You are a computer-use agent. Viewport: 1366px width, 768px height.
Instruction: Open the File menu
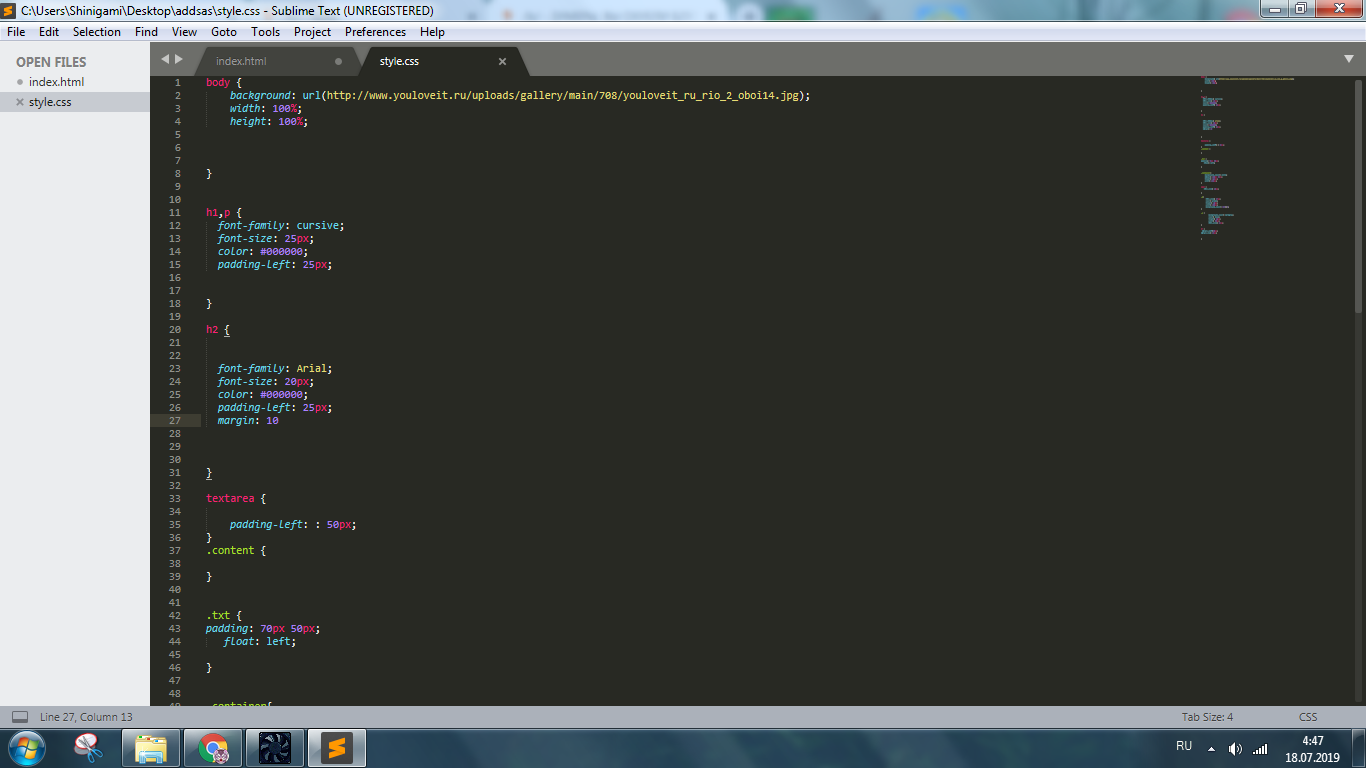click(16, 32)
